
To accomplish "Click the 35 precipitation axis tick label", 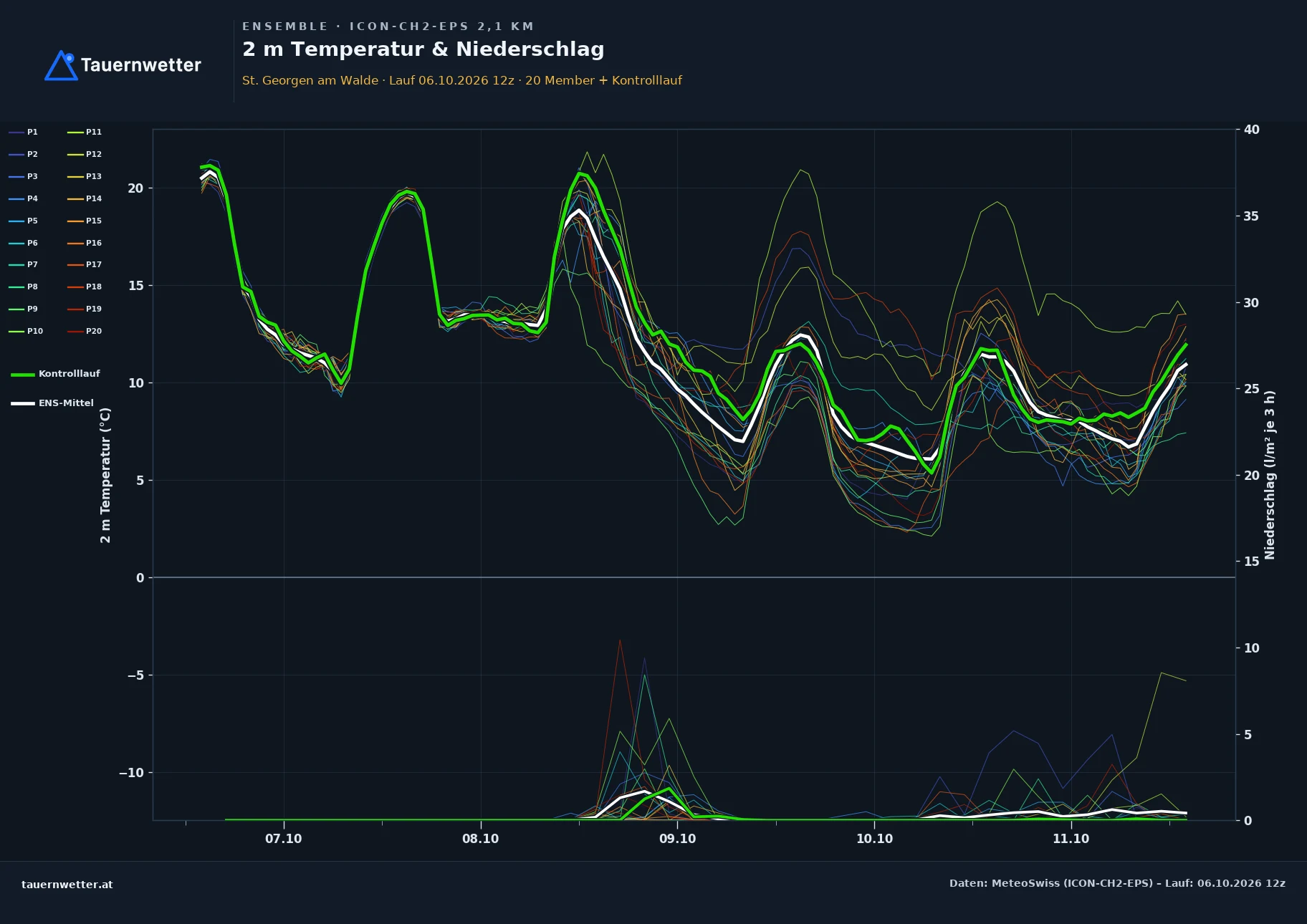I will click(x=1251, y=216).
